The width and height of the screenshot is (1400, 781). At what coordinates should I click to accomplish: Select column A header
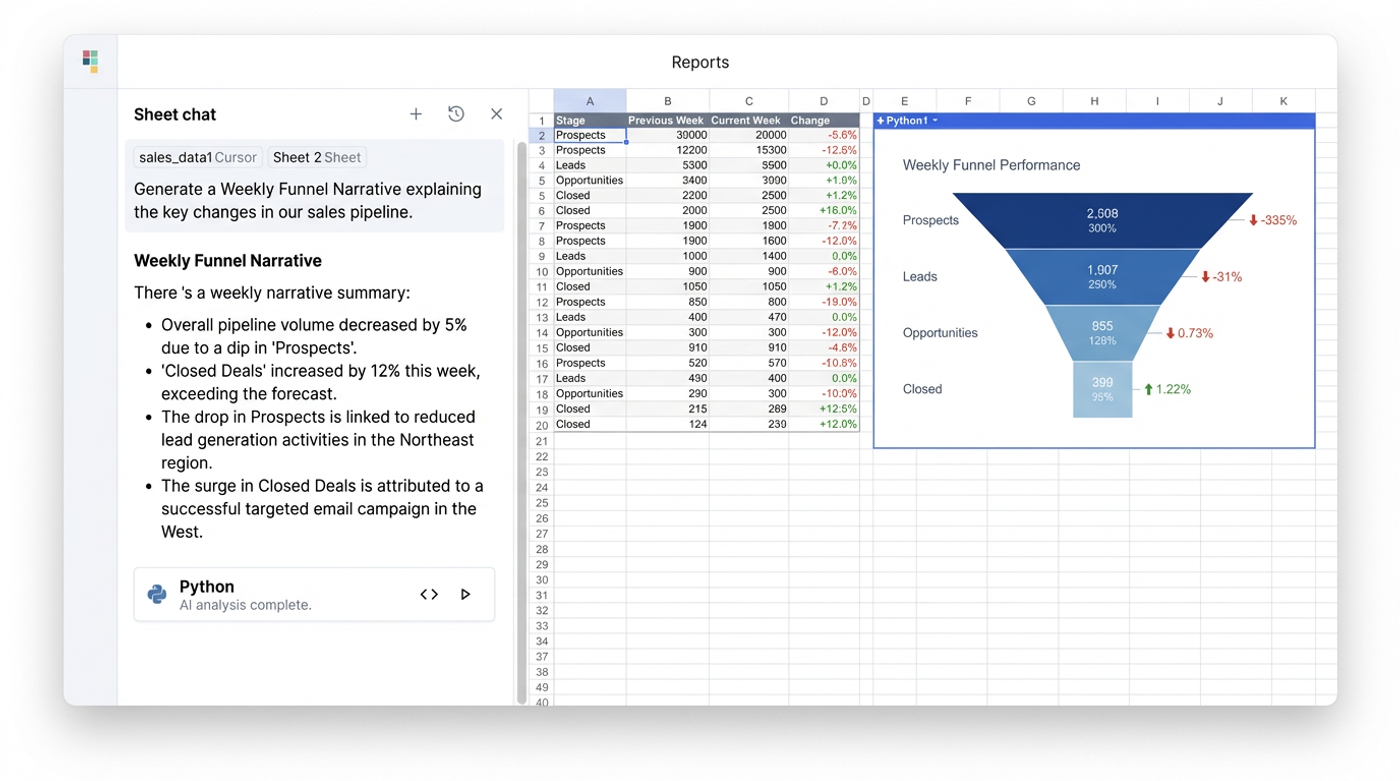(x=590, y=101)
